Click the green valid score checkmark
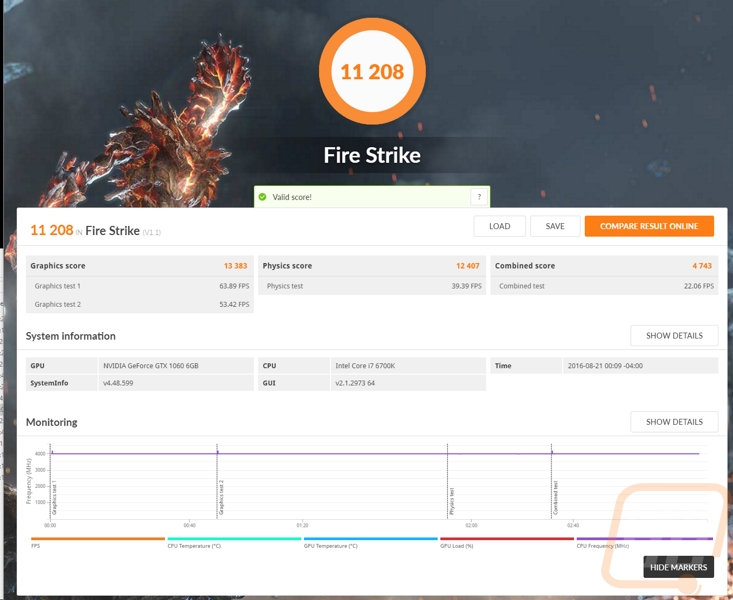 coord(263,197)
